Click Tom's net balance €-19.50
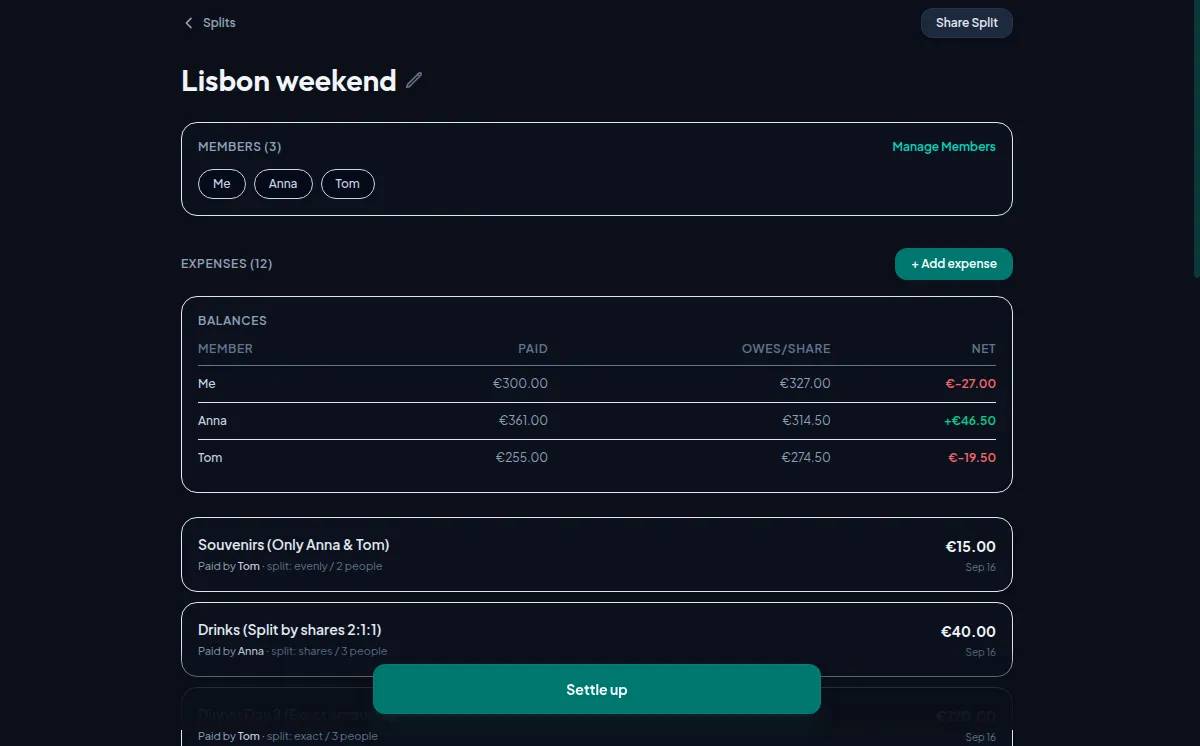1200x746 pixels. [972, 458]
